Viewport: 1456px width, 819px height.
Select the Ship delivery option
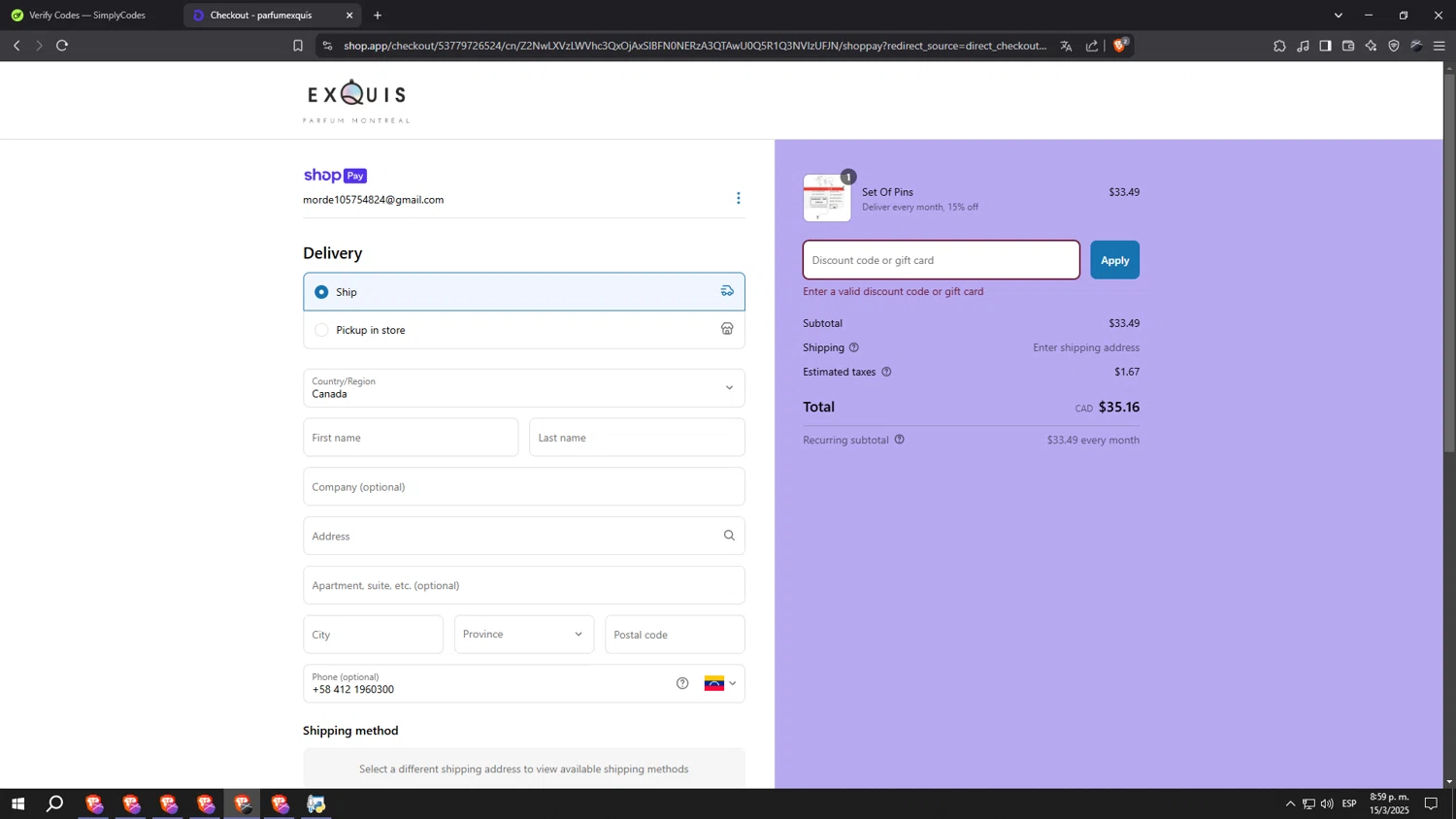coord(524,292)
